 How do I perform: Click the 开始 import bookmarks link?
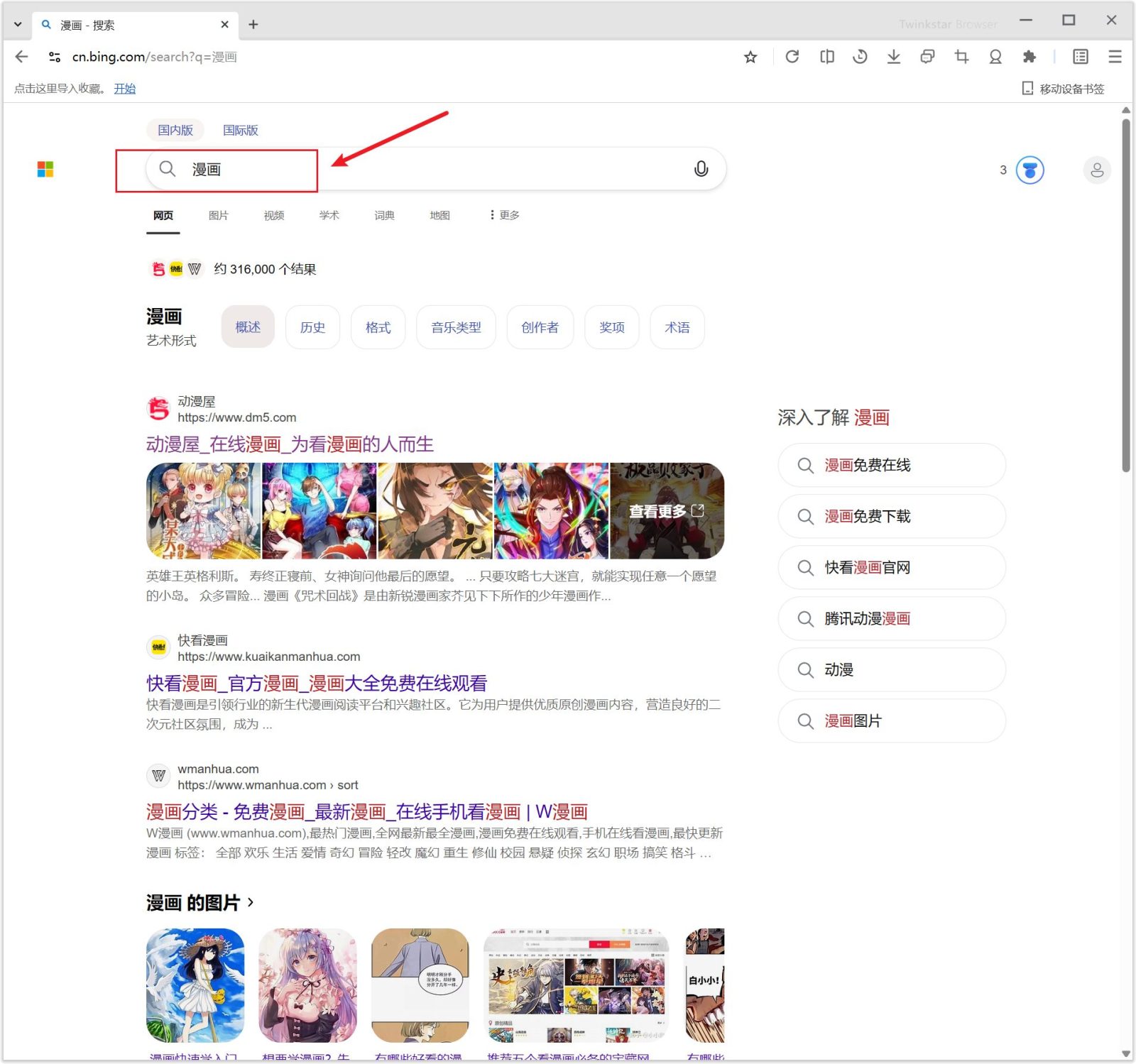(x=125, y=89)
